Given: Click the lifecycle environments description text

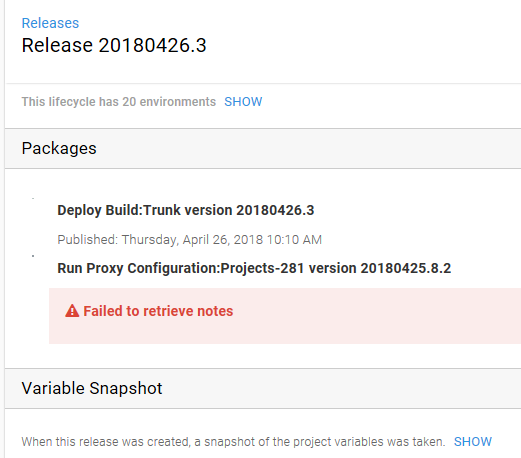Looking at the screenshot, I should tap(119, 102).
